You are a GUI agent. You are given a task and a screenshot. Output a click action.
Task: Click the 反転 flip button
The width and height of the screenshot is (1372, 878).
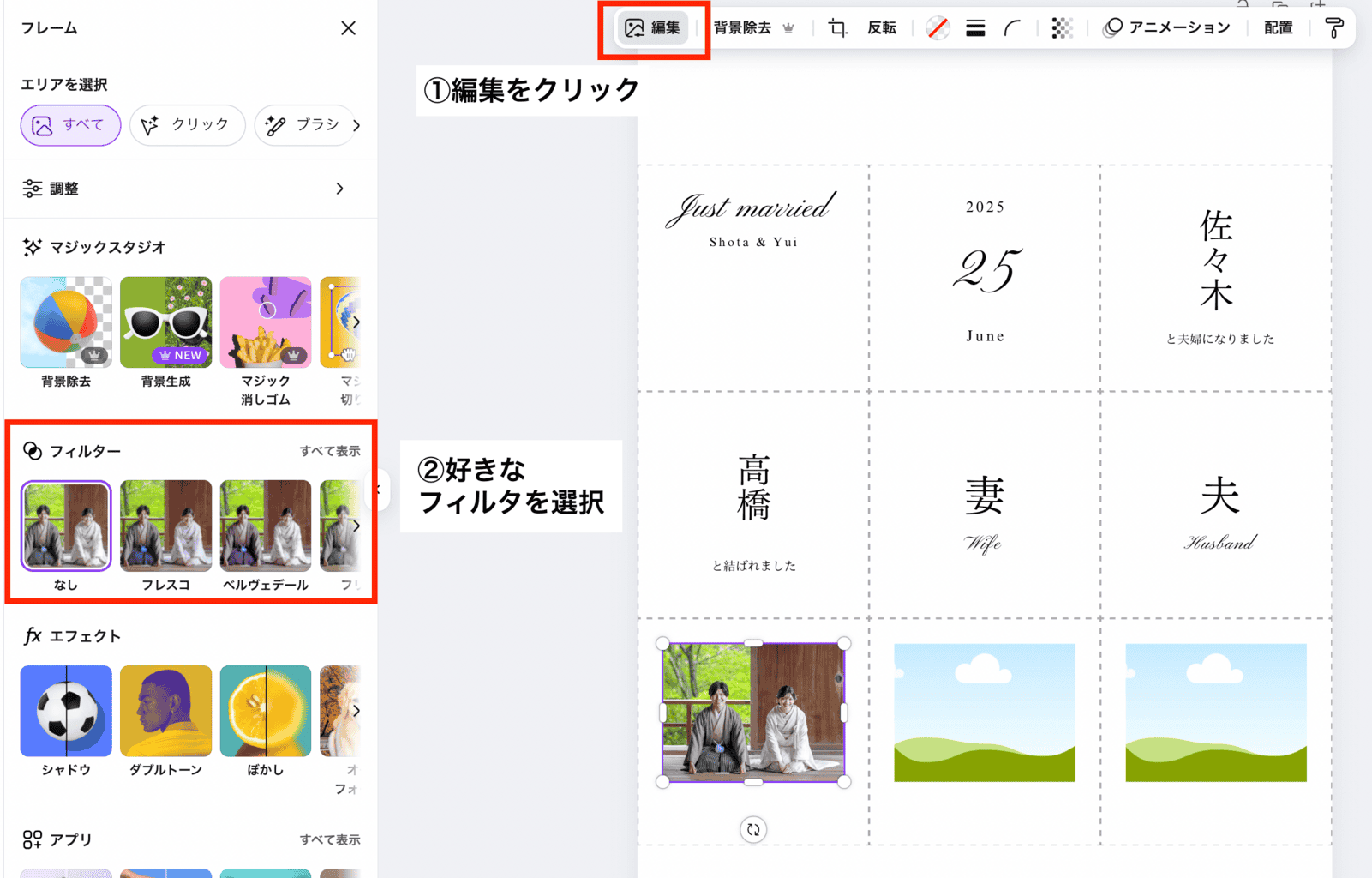(x=881, y=28)
